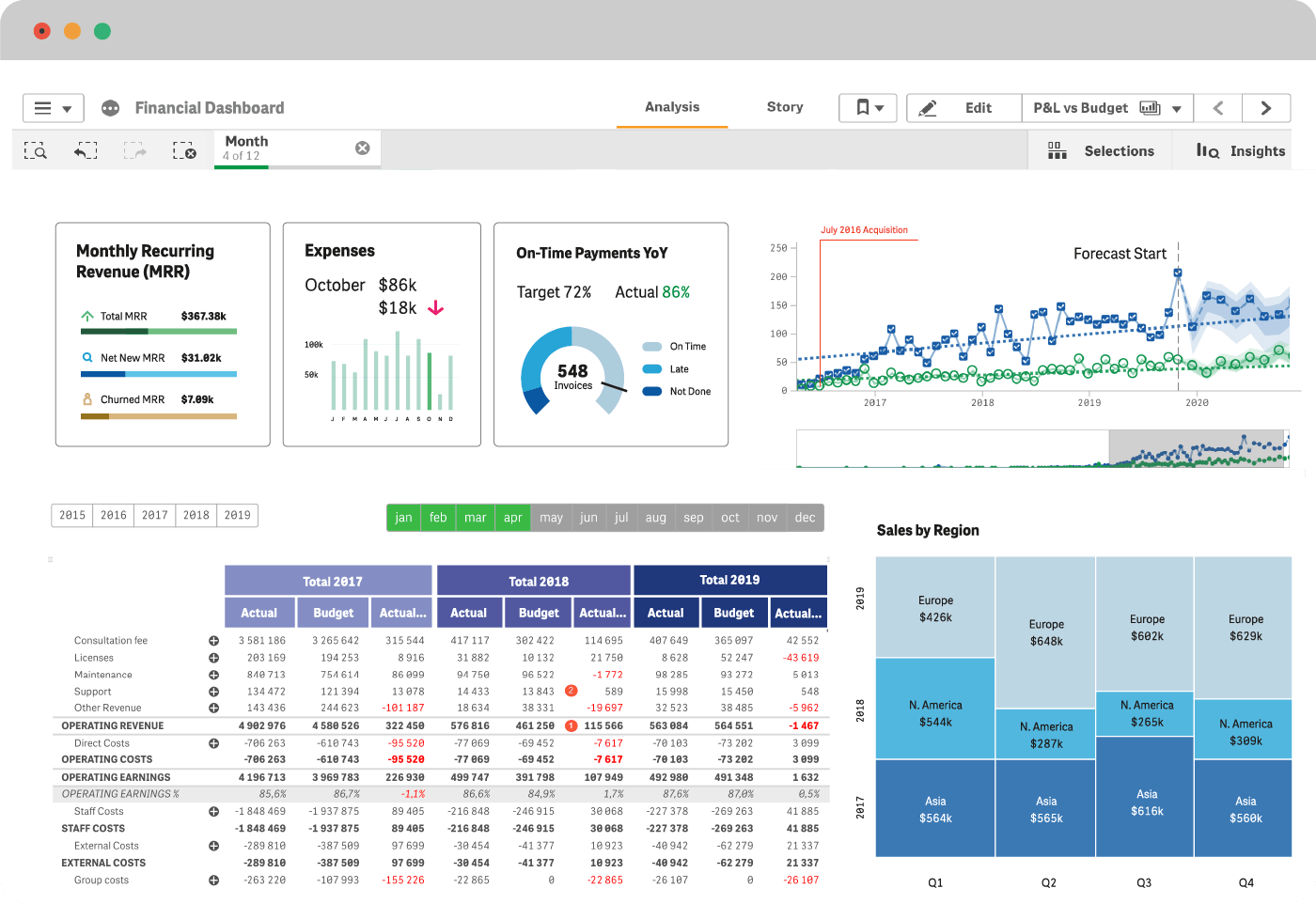Click the Edit button

(x=963, y=107)
